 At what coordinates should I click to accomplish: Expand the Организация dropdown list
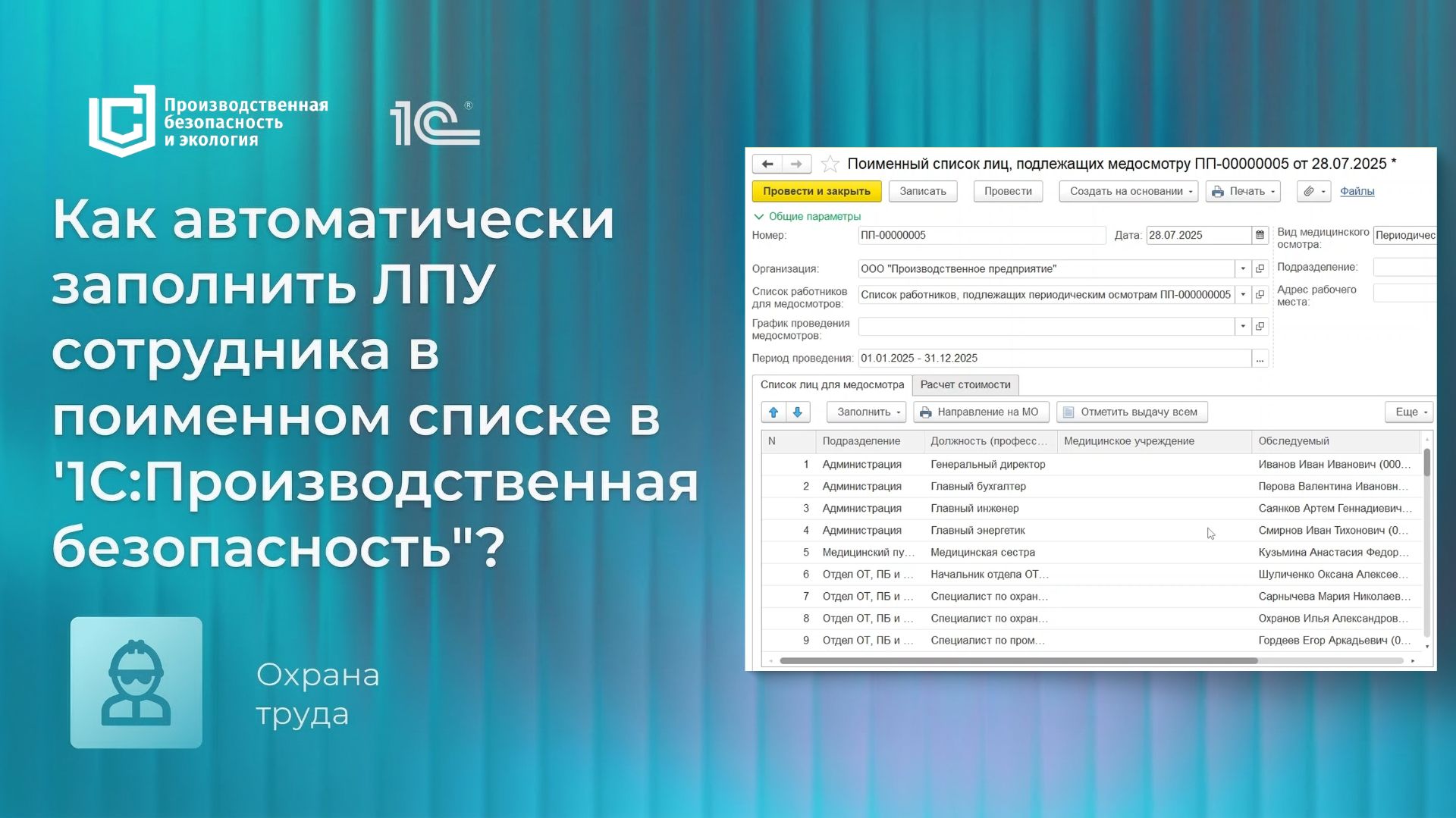(1243, 268)
